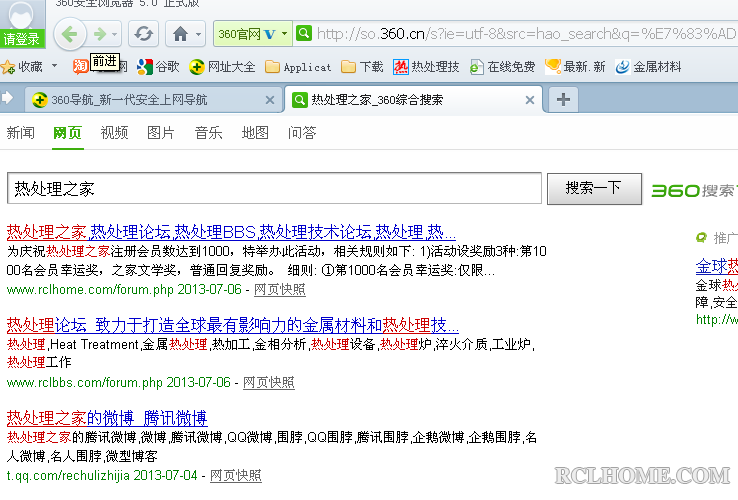The height and width of the screenshot is (500, 738).
Task: Switch to 图片 search category
Action: coord(161,133)
